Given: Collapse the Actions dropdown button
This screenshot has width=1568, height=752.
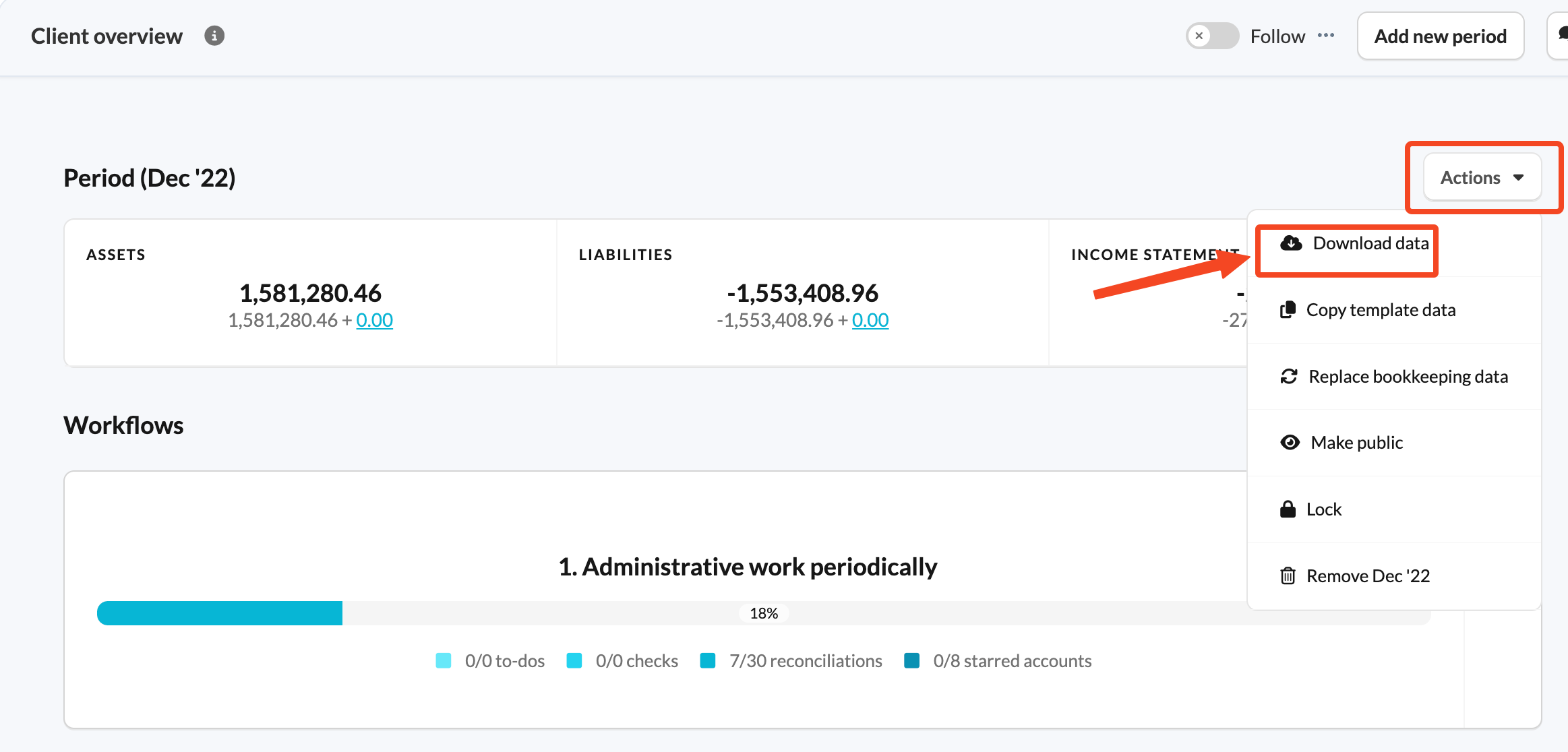Looking at the screenshot, I should (x=1482, y=177).
